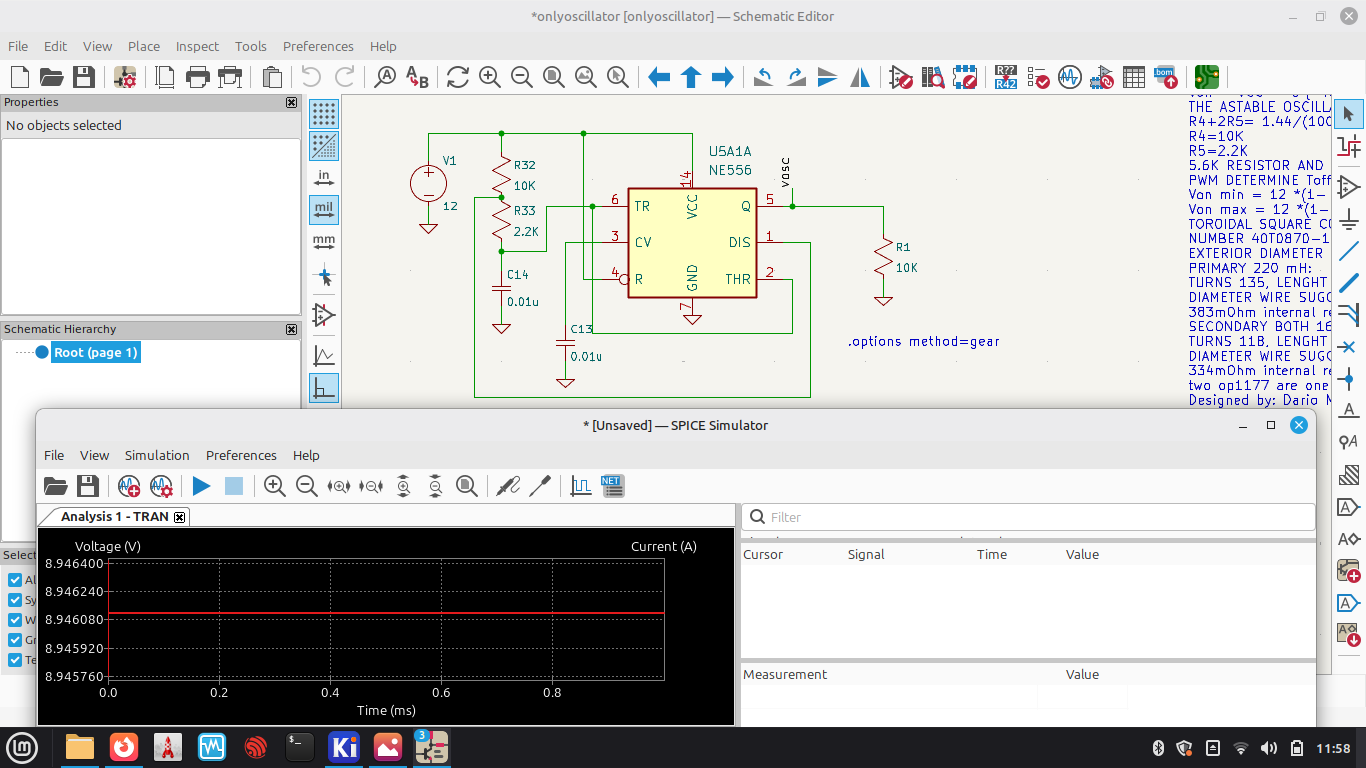This screenshot has width=1366, height=768.
Task: Open the simulator icon in schematic toolbar
Action: click(x=1069, y=77)
